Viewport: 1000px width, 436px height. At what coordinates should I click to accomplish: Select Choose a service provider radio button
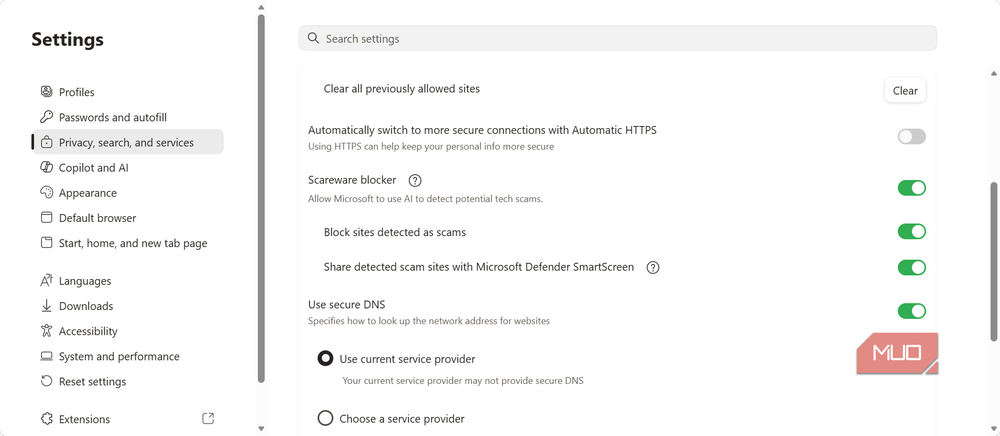coord(325,418)
